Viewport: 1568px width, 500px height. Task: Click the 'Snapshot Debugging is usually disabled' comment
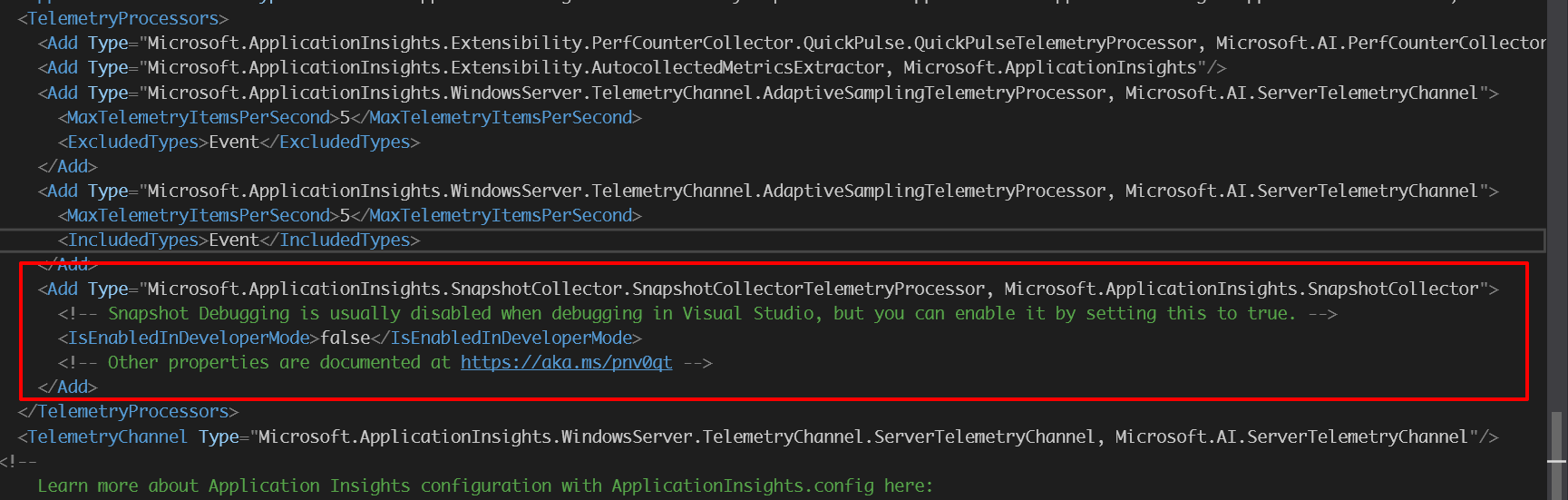(x=697, y=313)
